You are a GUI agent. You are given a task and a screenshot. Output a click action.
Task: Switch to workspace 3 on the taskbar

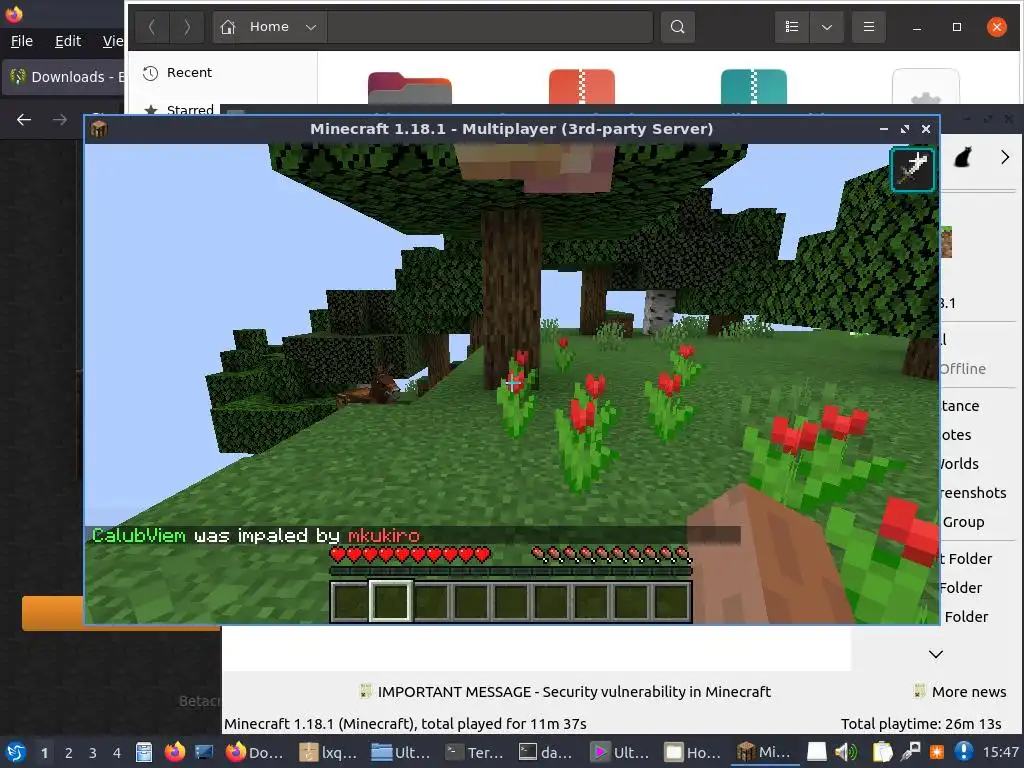click(93, 753)
